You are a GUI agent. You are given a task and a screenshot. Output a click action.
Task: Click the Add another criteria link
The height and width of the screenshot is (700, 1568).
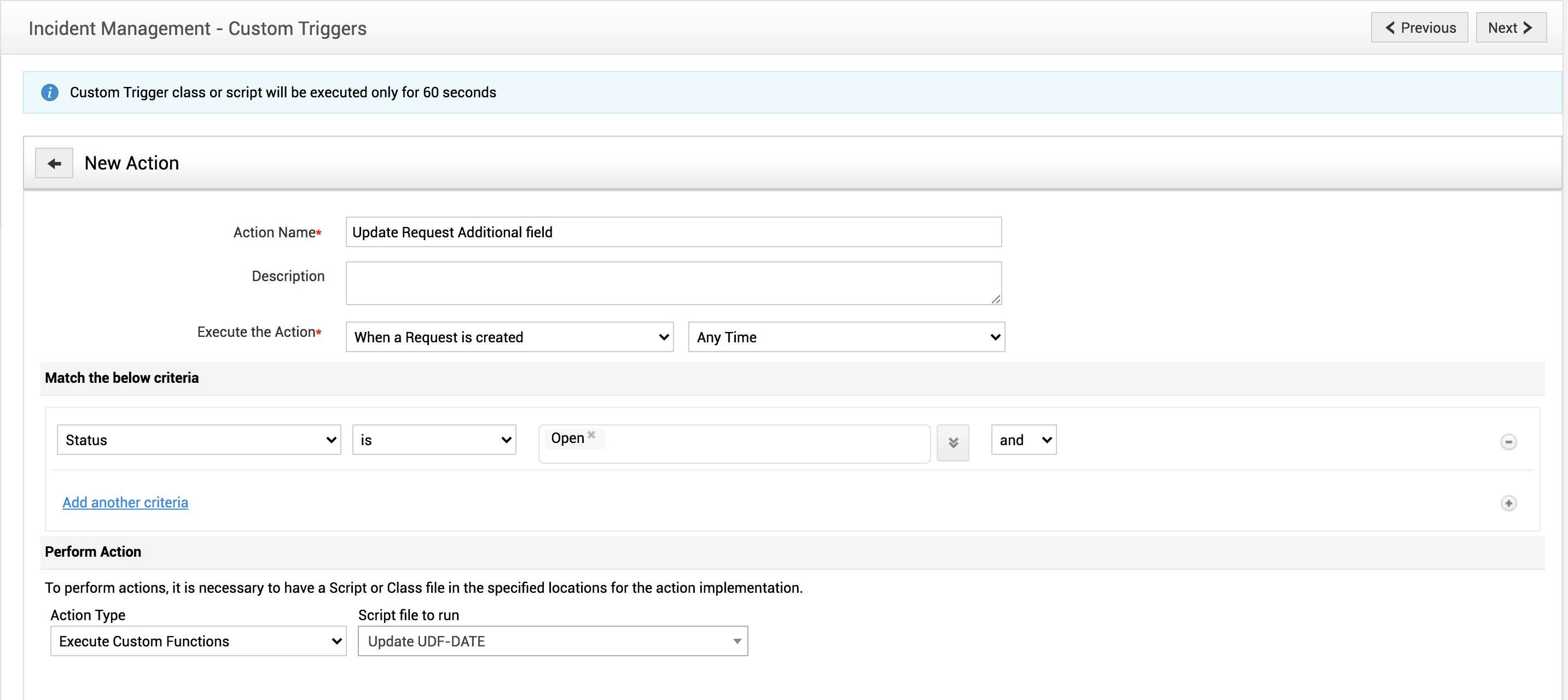125,502
